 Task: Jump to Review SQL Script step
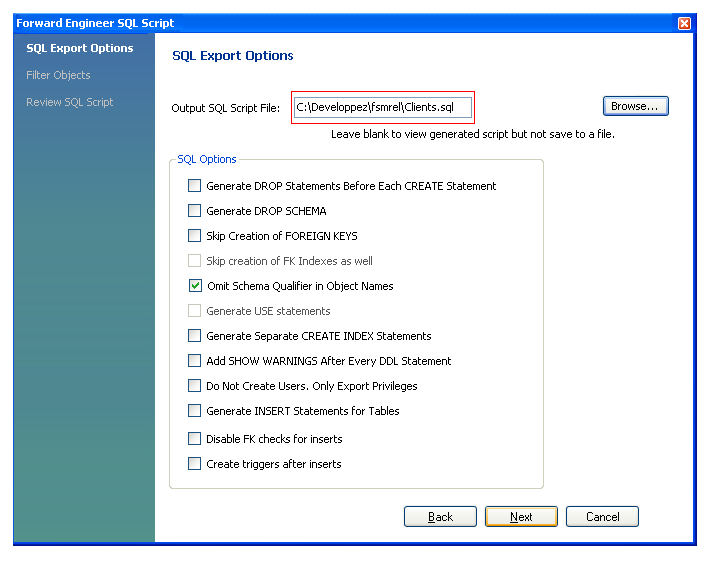point(69,102)
